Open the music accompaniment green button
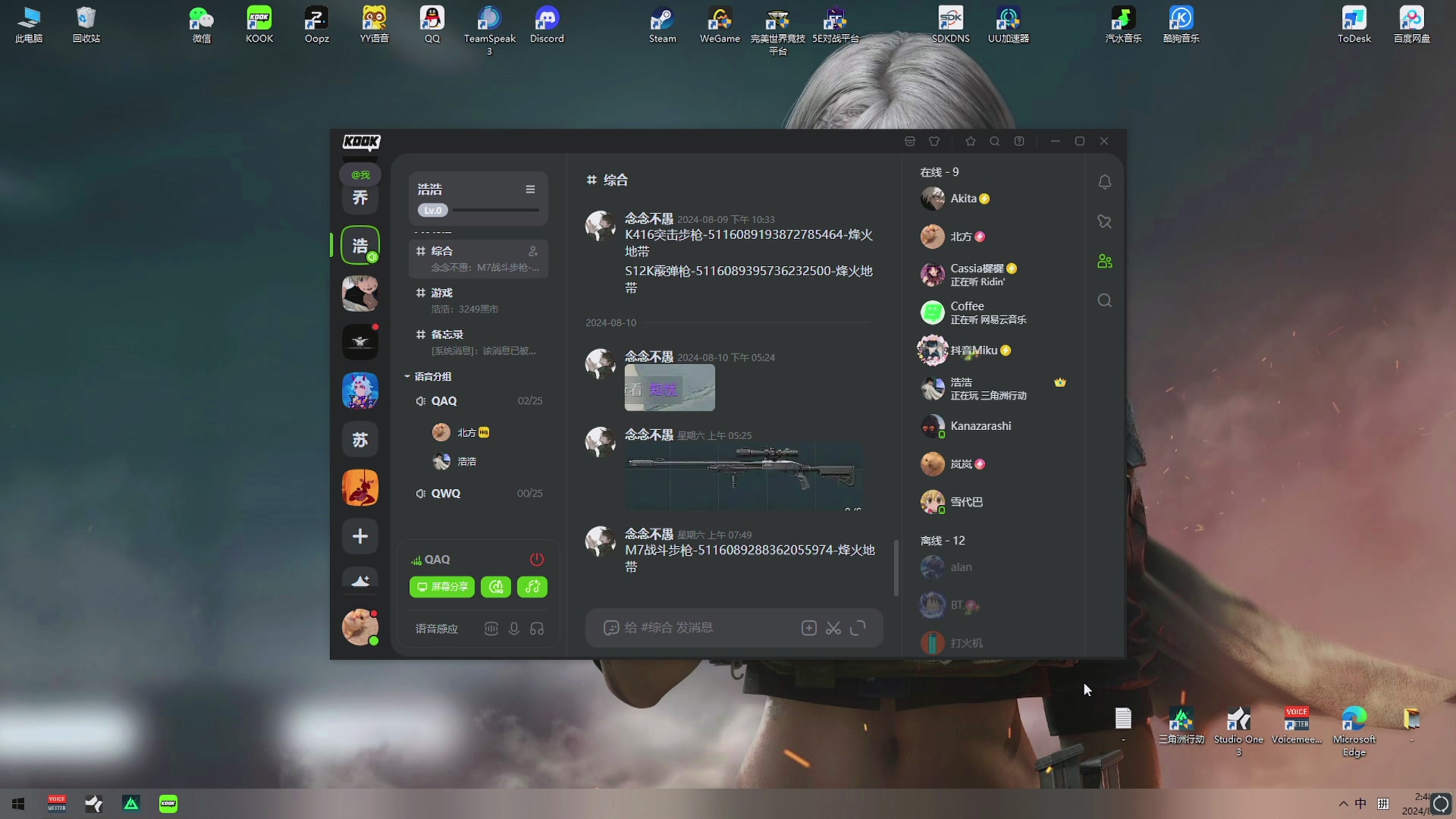The height and width of the screenshot is (819, 1456). [x=532, y=586]
